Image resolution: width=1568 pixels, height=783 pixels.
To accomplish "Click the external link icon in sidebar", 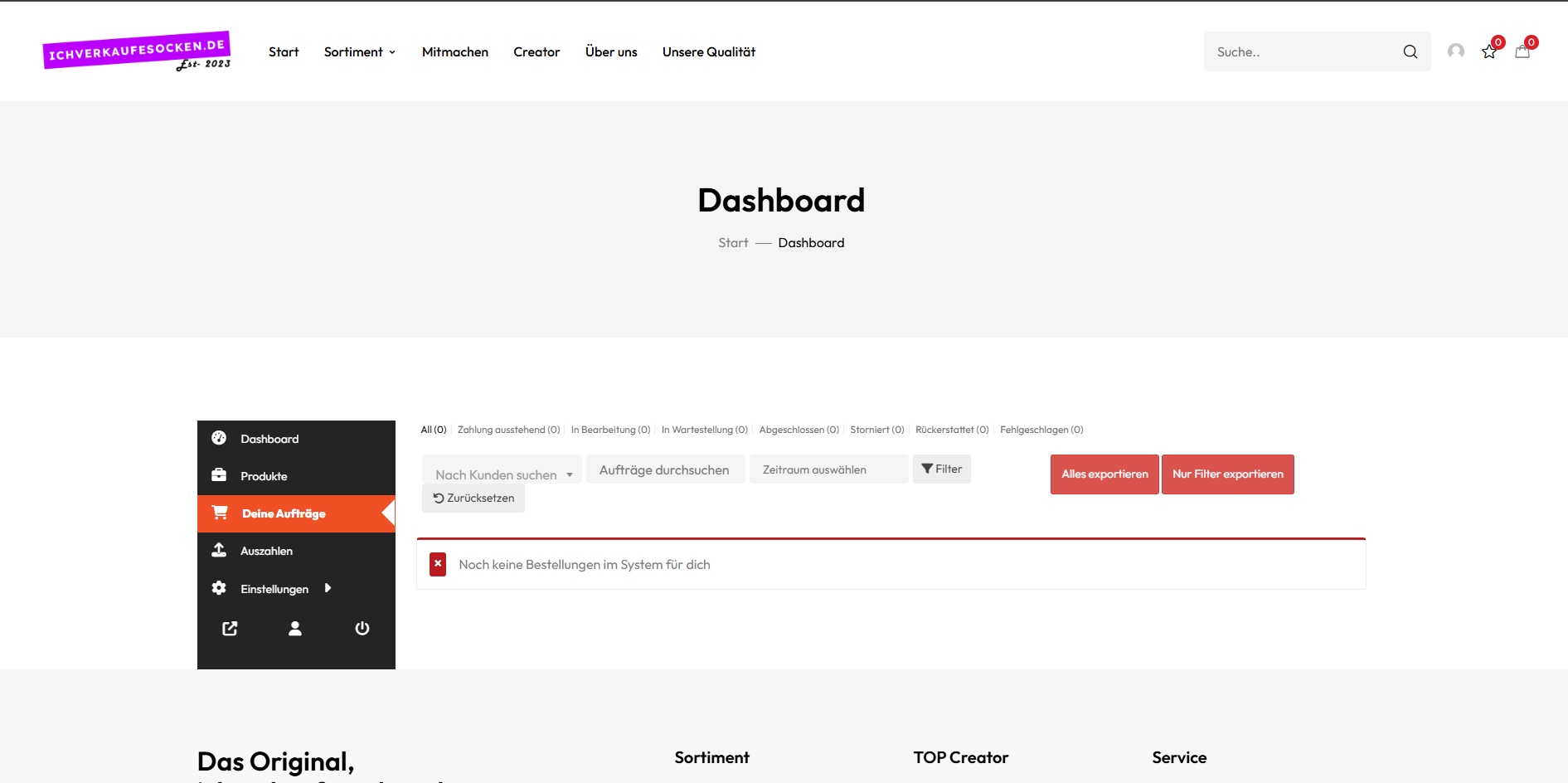I will coord(230,629).
